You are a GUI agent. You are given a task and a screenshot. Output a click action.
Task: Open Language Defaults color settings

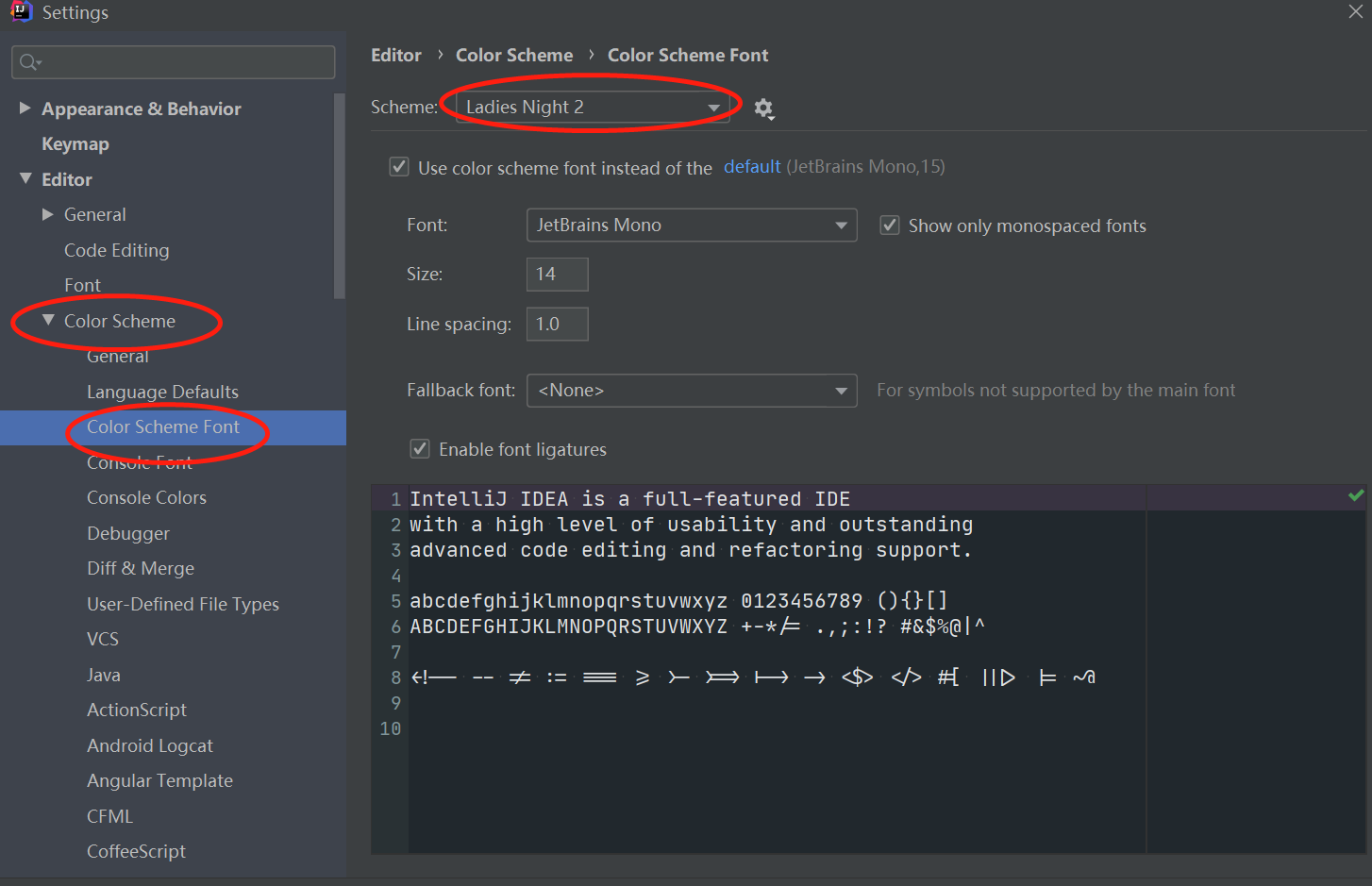[x=162, y=392]
